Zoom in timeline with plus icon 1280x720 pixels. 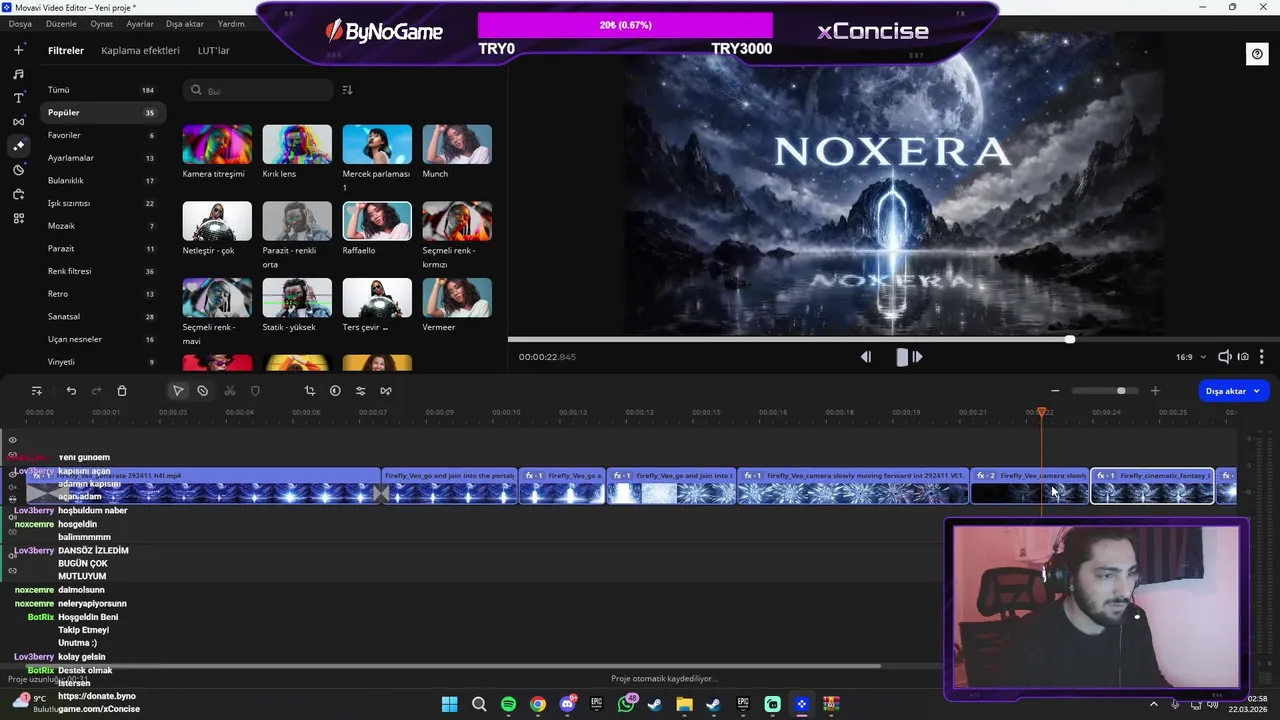[1155, 391]
